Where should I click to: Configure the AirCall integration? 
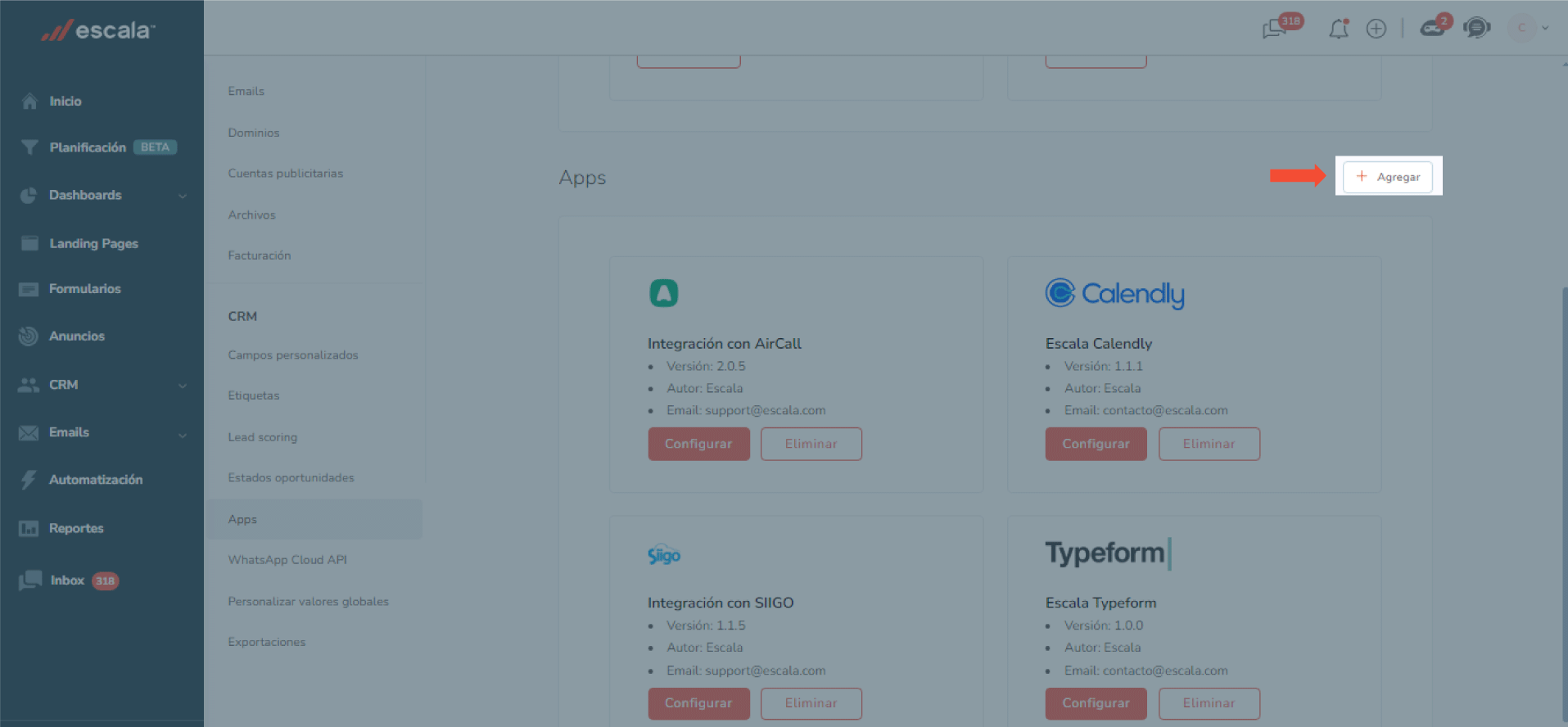[698, 444]
